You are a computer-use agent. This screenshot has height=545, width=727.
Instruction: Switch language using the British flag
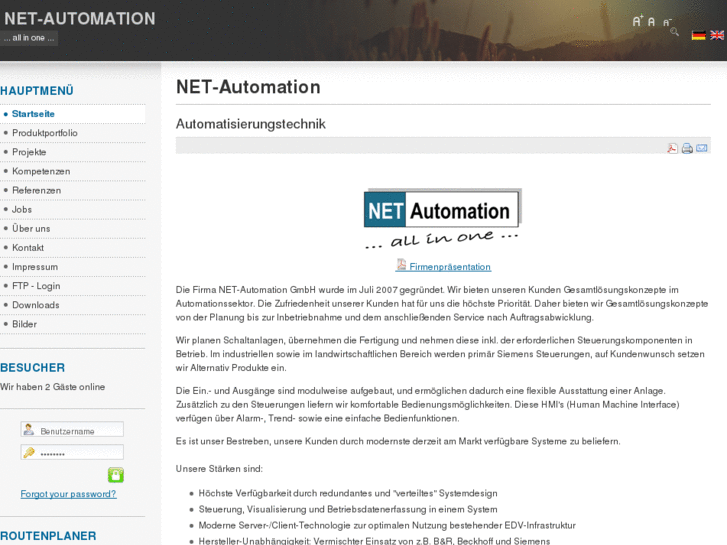(717, 35)
